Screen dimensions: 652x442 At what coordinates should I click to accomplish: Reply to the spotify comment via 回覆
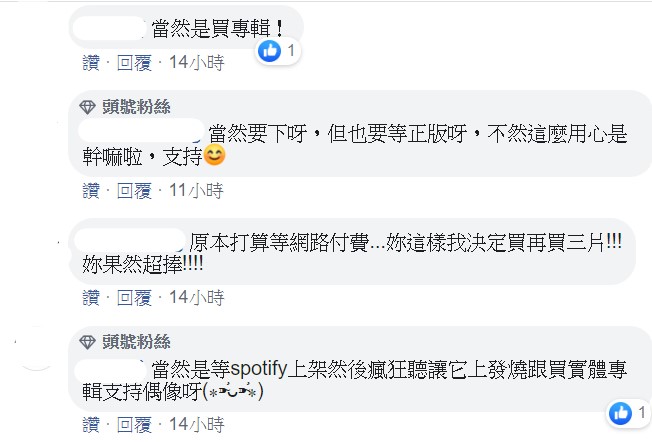133,425
